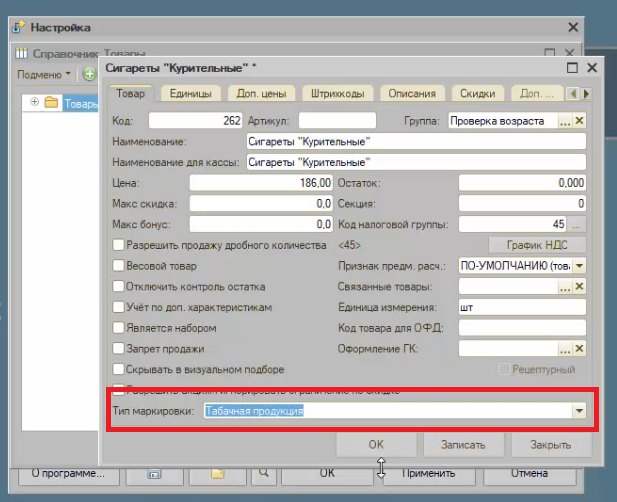Maximize the Сигареты "Курительные" window
Screen dimensions: 617x502
[572, 68]
